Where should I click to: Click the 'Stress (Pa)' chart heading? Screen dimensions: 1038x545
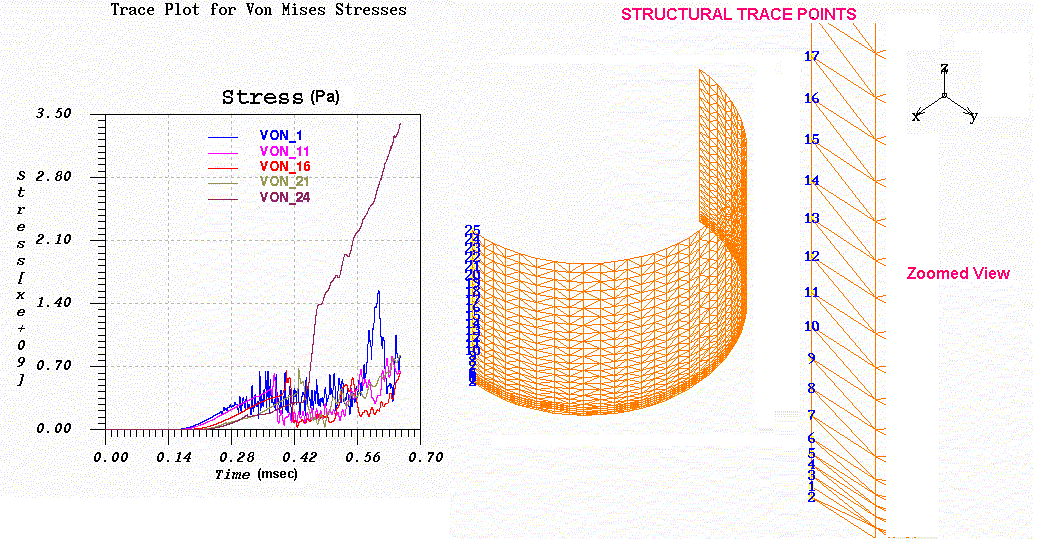tap(281, 97)
